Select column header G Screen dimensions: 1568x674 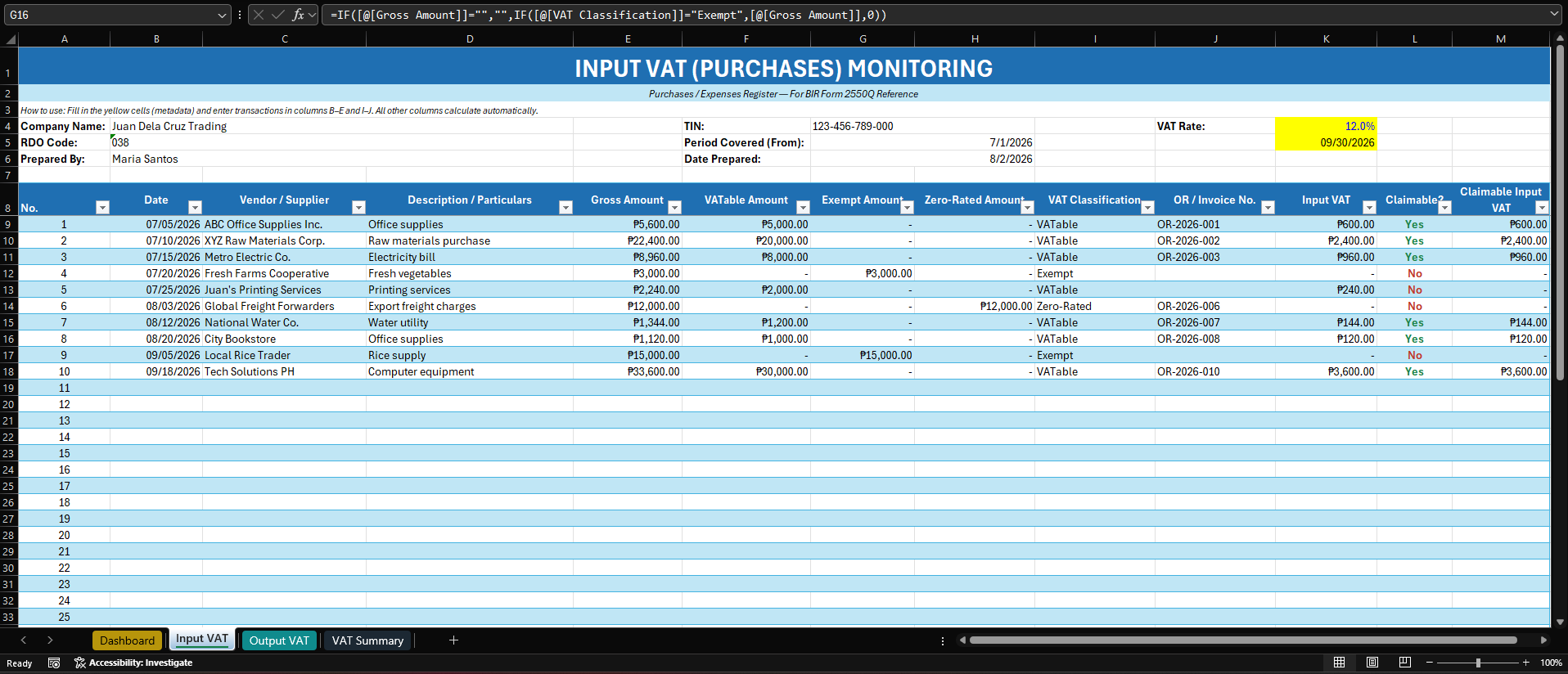point(863,38)
